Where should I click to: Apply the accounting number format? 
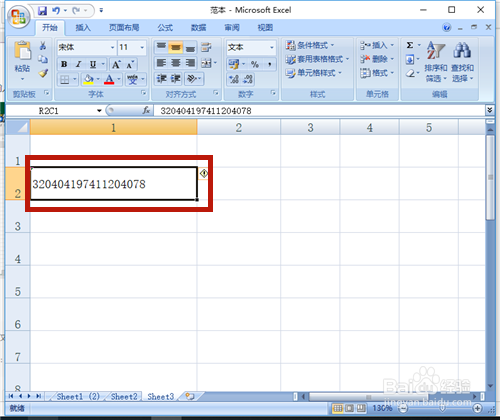[234, 63]
